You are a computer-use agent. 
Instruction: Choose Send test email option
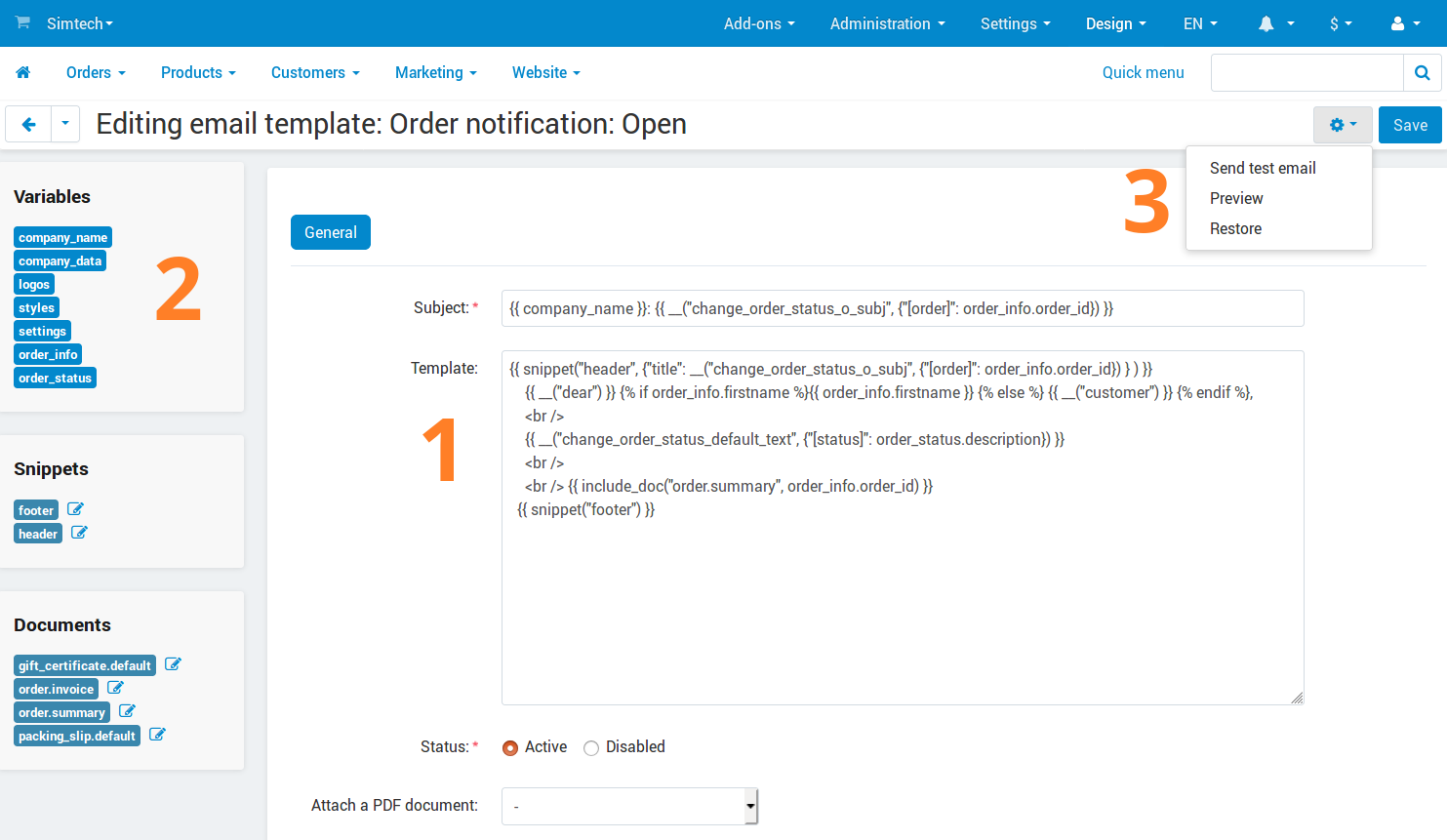(1263, 168)
